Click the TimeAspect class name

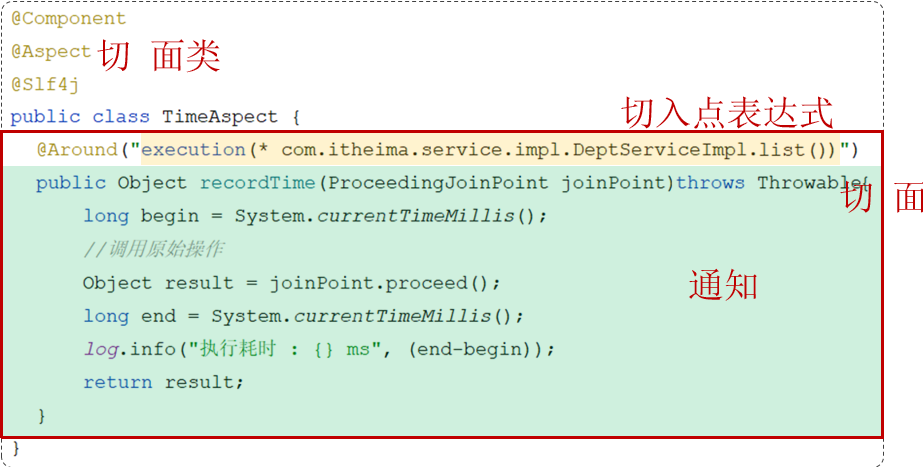click(220, 117)
